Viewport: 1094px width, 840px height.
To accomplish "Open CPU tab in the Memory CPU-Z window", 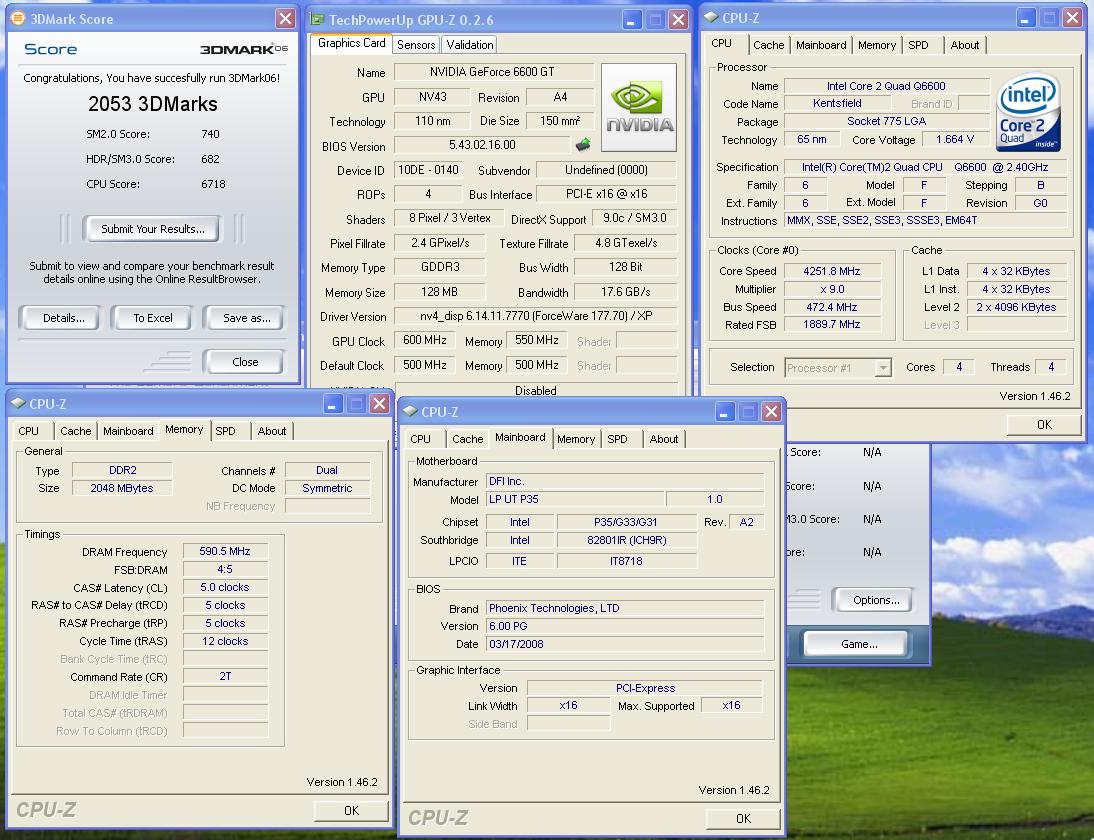I will tap(29, 431).
